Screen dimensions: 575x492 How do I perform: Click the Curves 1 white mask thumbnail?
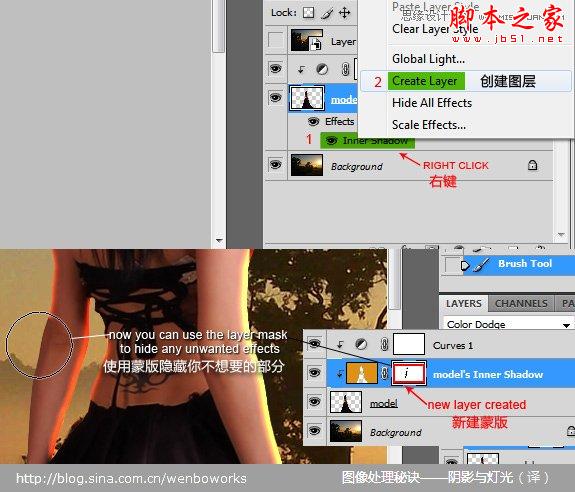409,344
